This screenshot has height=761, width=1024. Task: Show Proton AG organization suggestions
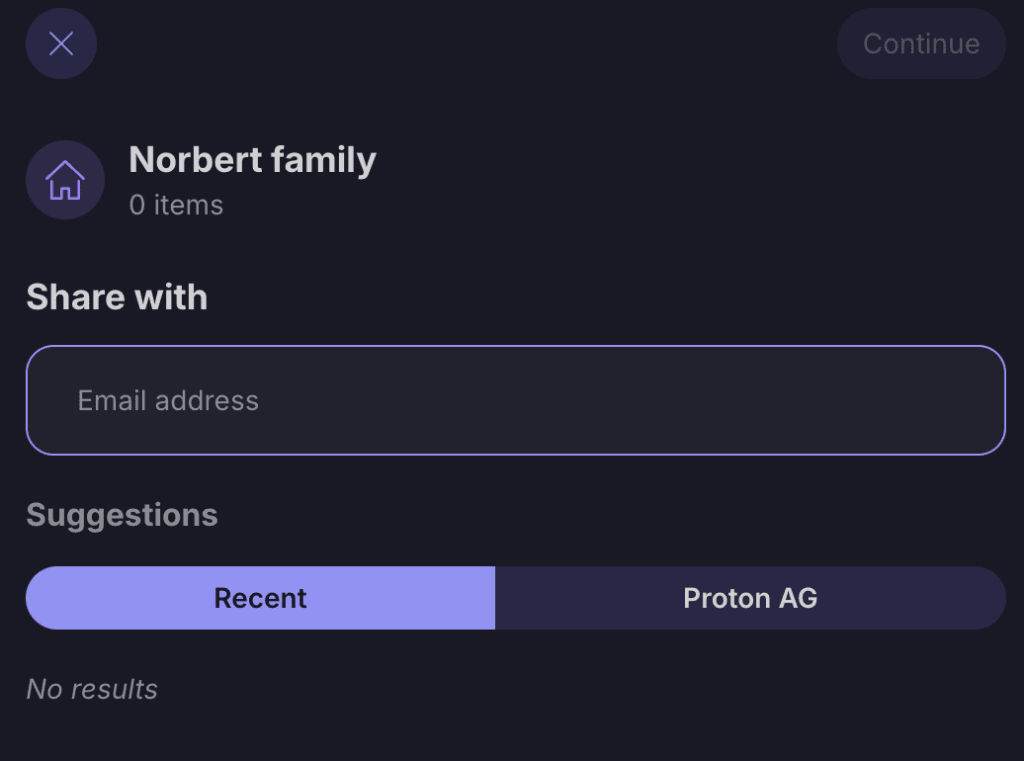click(750, 598)
